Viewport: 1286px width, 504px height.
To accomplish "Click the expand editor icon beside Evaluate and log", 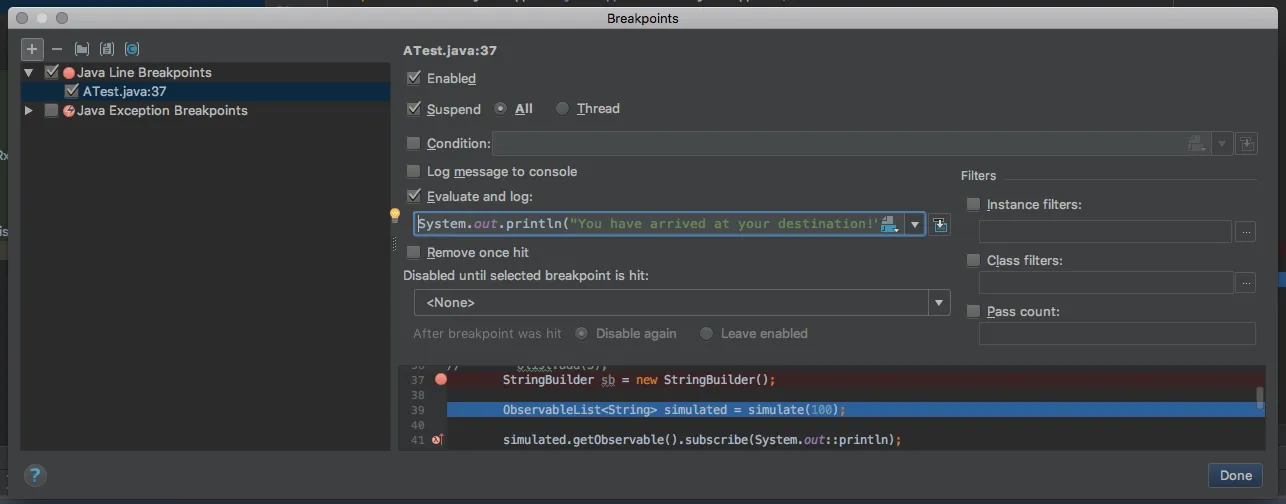I will coord(940,224).
